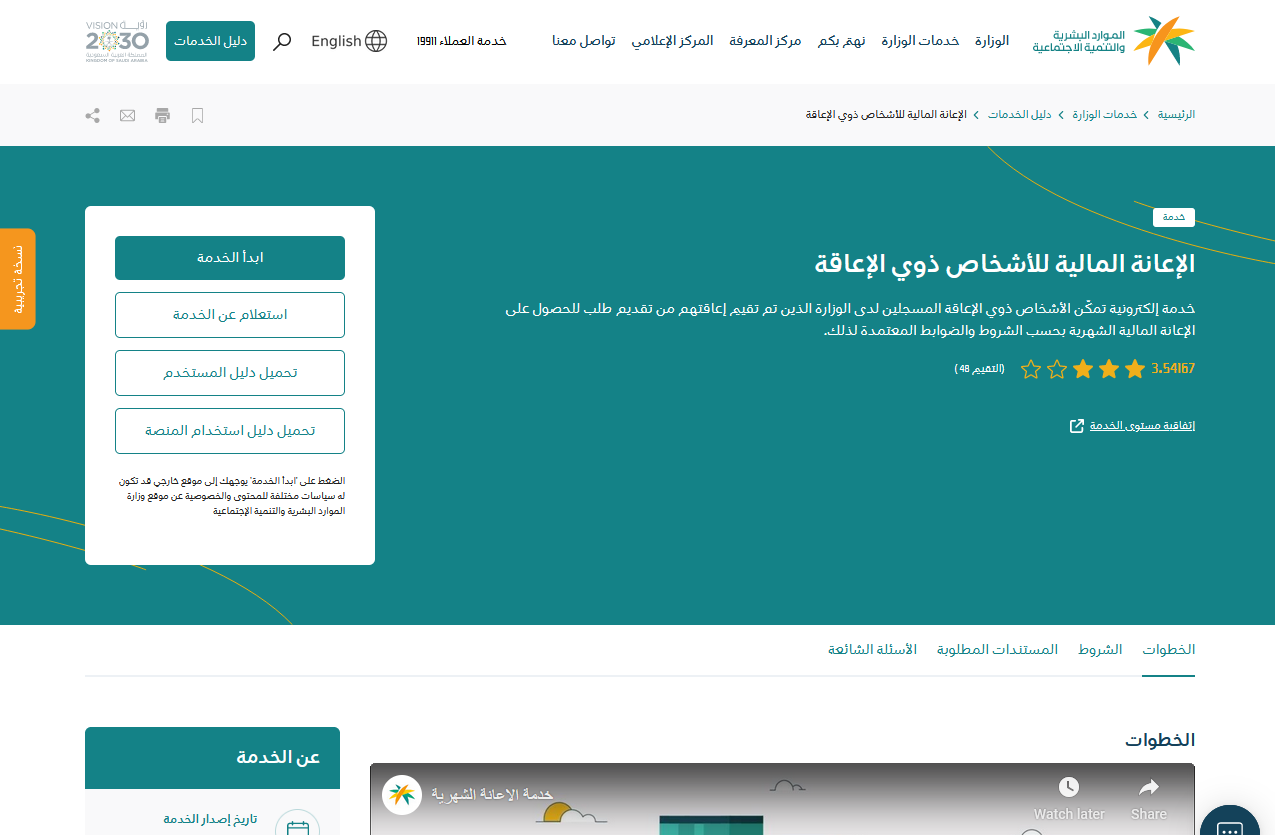Click the Vision 2030 logo

[117, 41]
